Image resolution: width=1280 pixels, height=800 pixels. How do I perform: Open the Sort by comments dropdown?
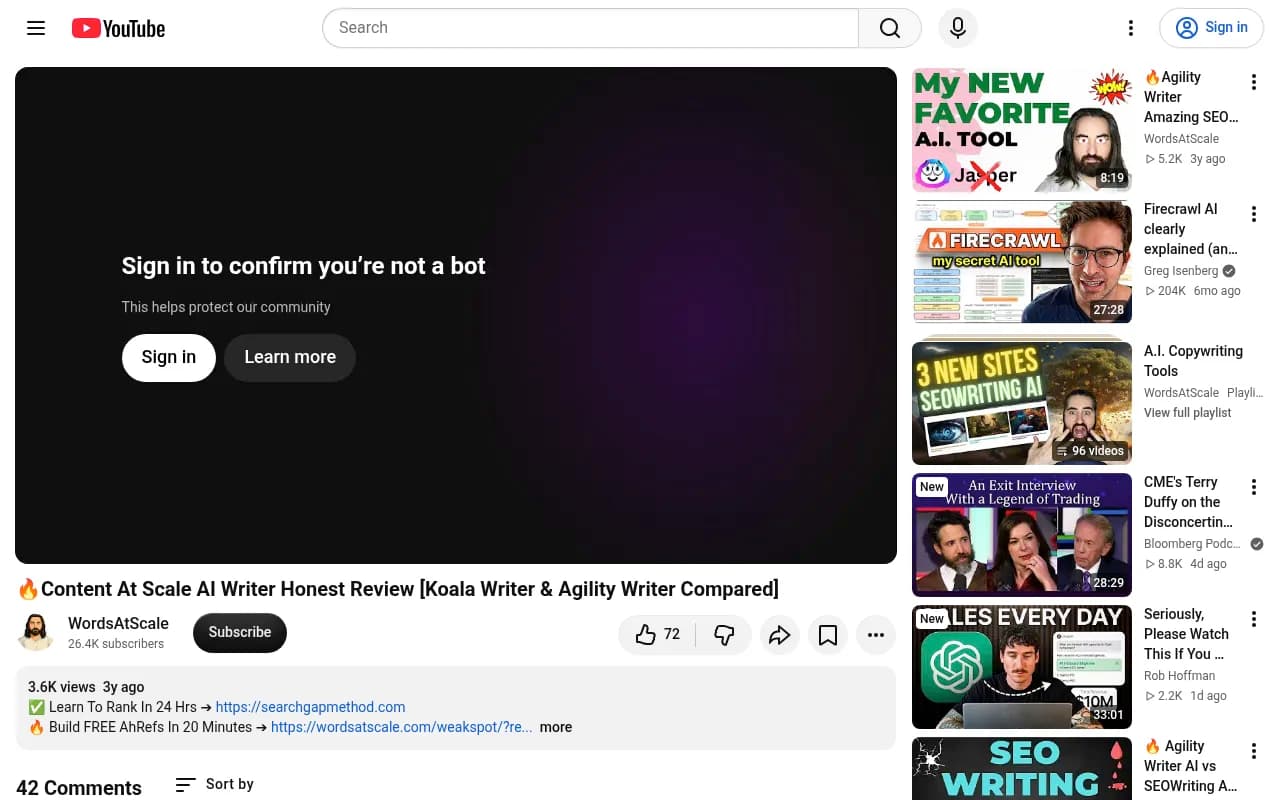click(214, 784)
